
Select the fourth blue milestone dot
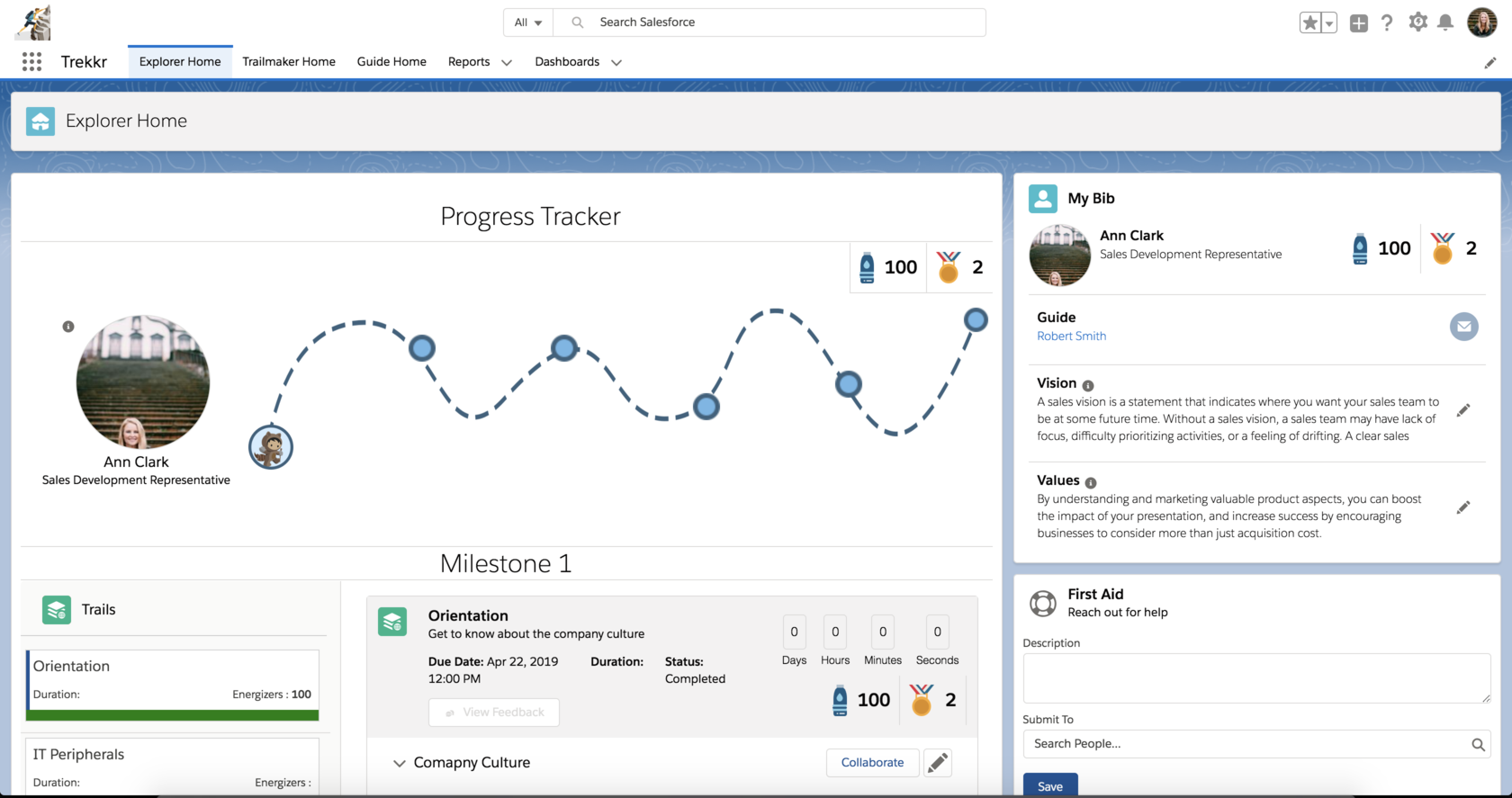pos(849,385)
